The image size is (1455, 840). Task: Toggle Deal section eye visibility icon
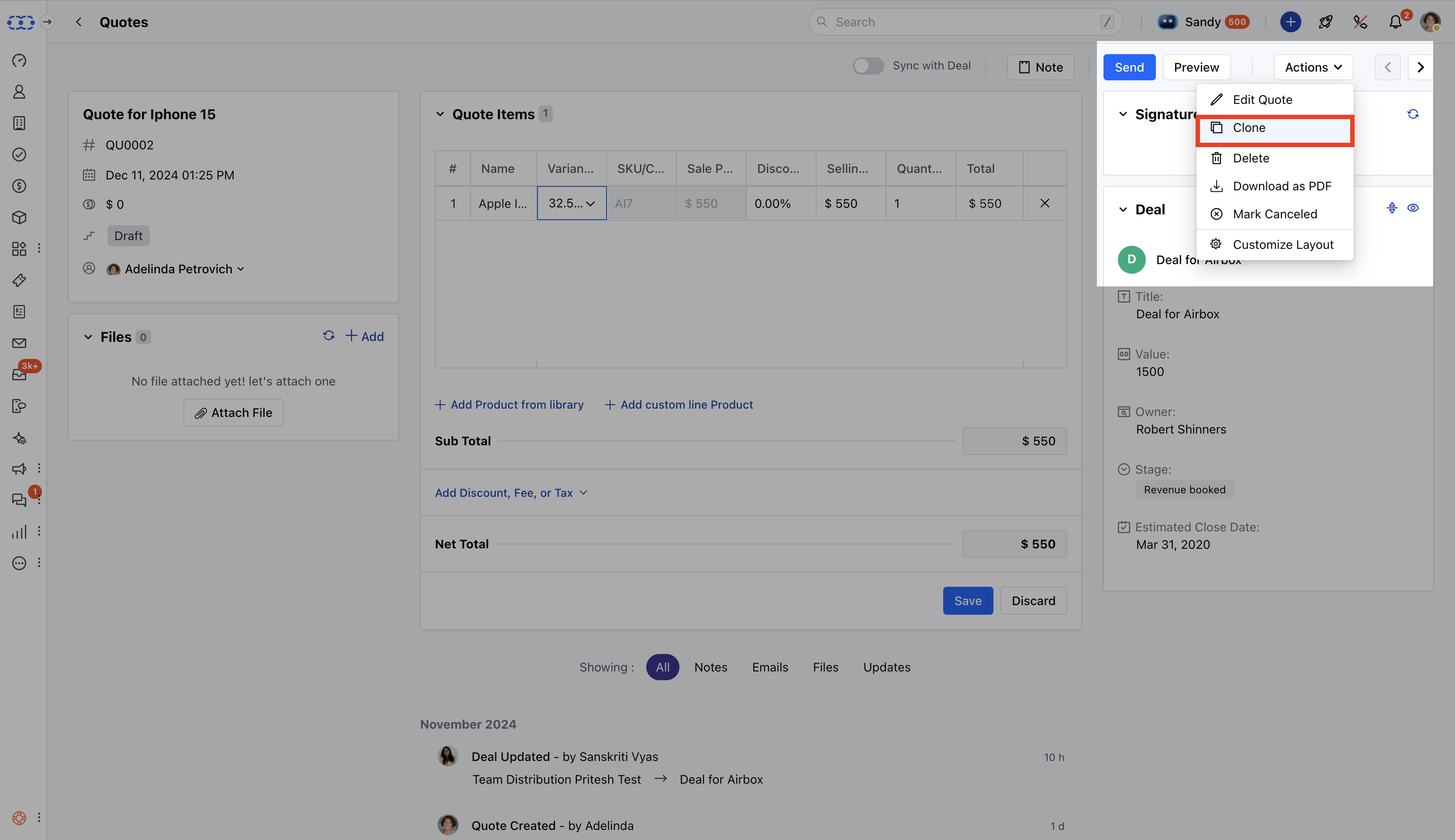tap(1412, 208)
